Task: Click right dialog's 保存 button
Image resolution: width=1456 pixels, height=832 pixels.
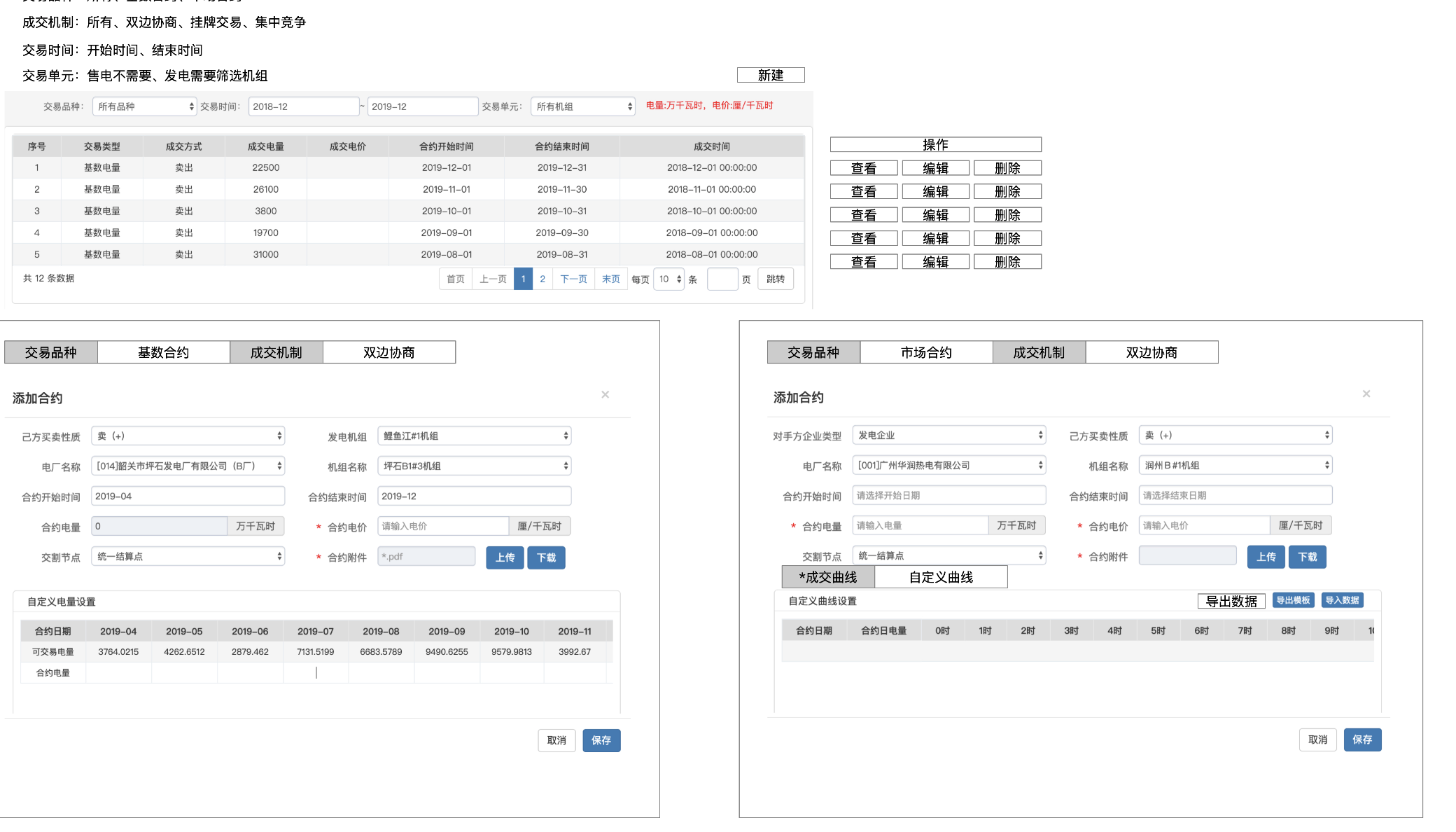Action: 1363,740
